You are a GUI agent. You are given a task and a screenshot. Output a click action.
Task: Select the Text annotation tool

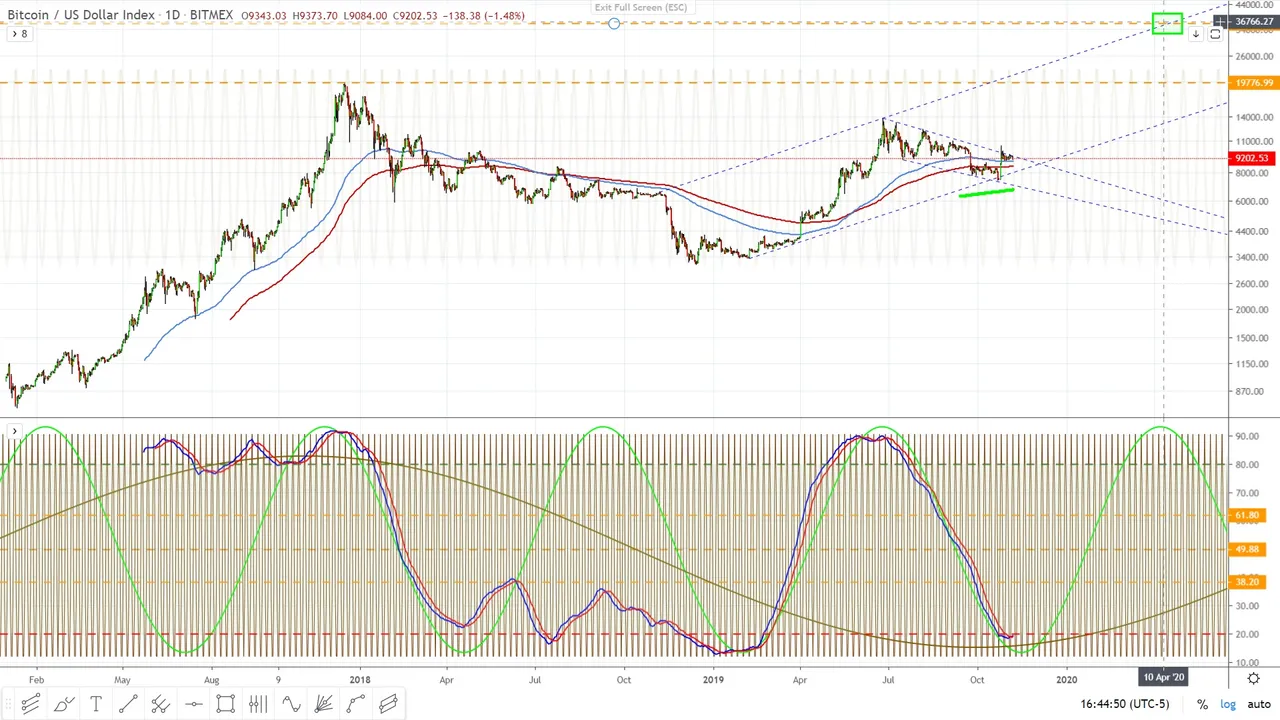pos(96,704)
